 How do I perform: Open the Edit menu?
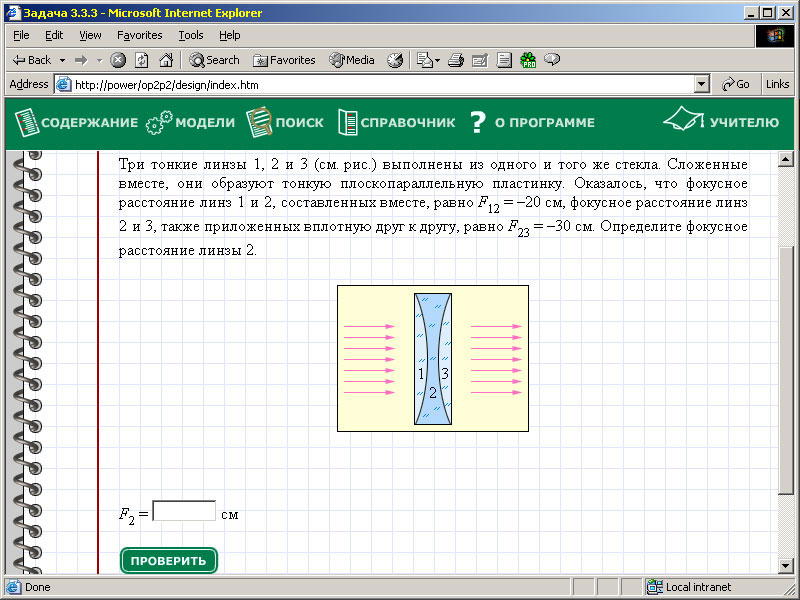(54, 35)
